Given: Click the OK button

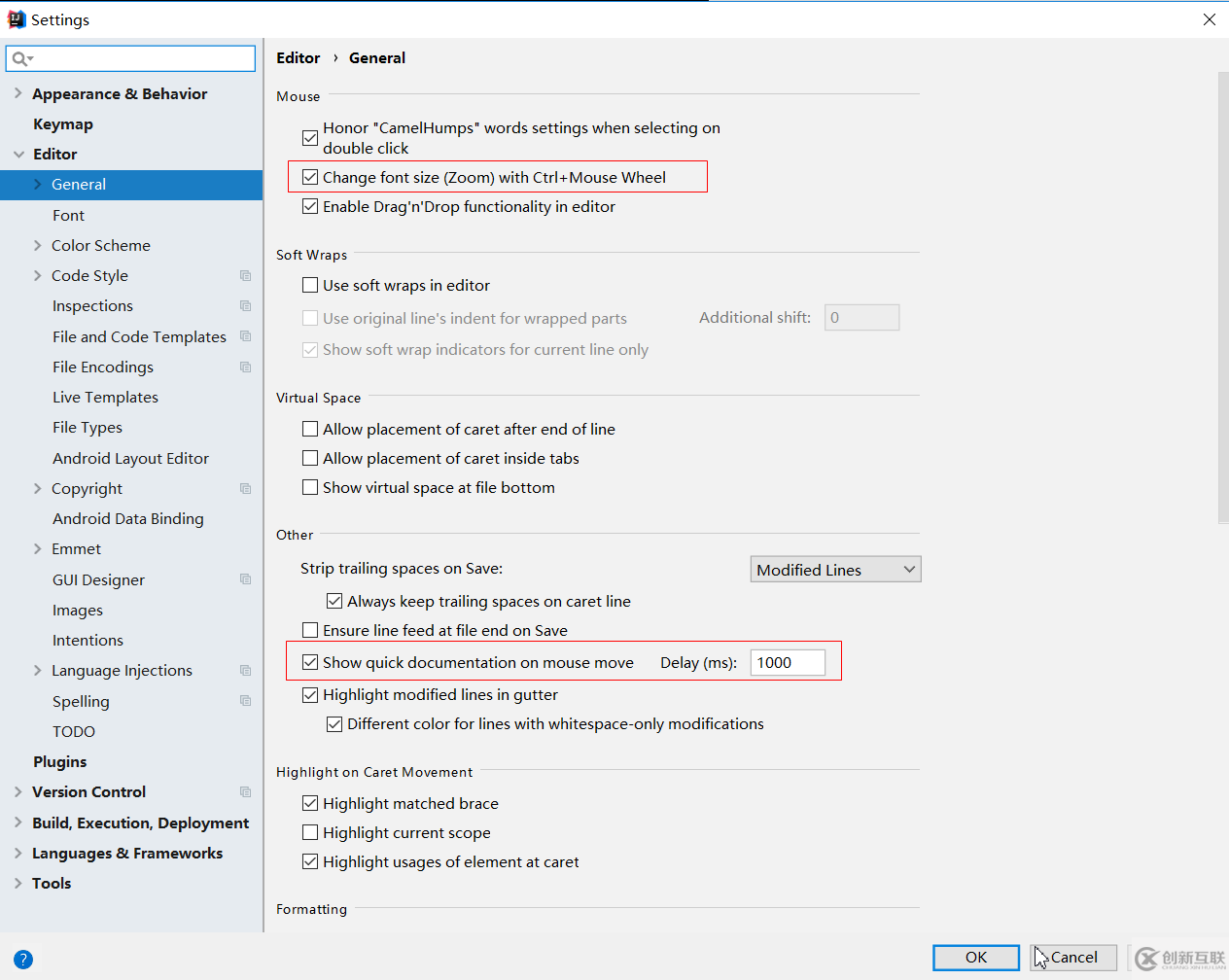Looking at the screenshot, I should (975, 958).
